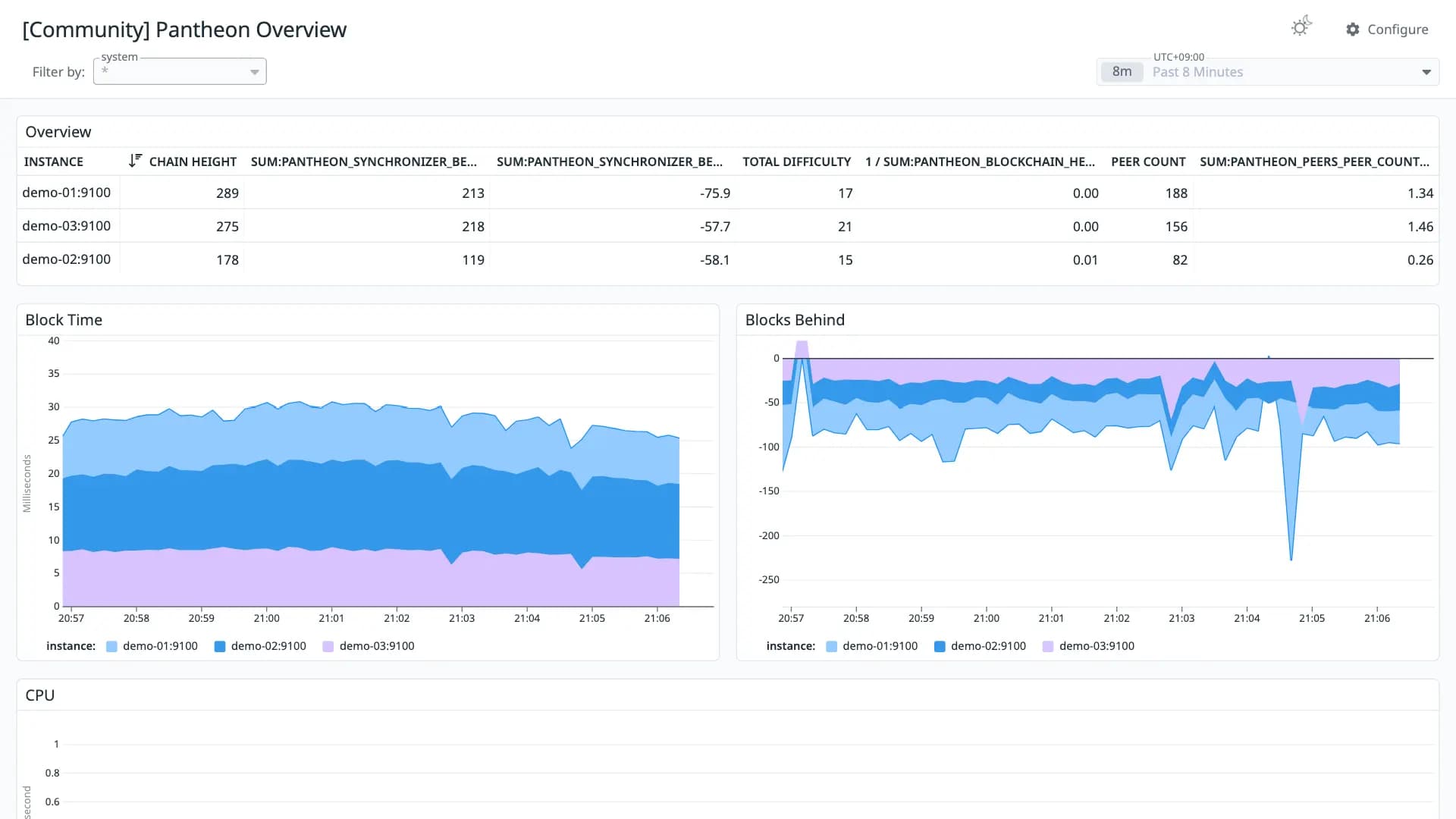Screen dimensions: 1456x819
Task: Open the system filter dropdown
Action: click(180, 71)
